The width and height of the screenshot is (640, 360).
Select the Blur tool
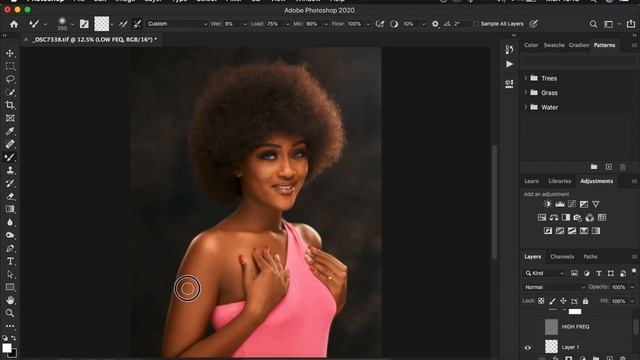pos(10,222)
